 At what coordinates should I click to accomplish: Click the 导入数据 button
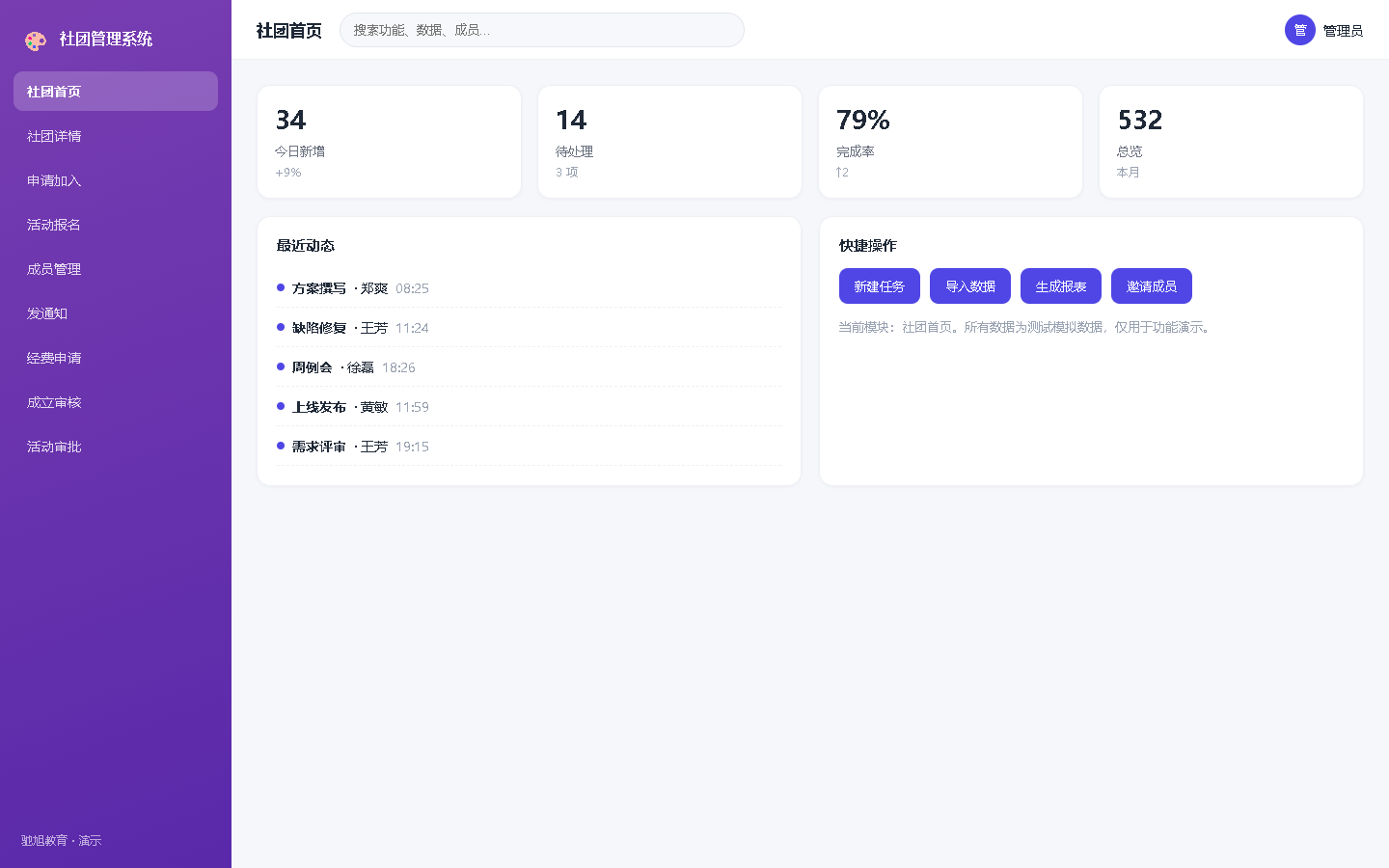969,286
